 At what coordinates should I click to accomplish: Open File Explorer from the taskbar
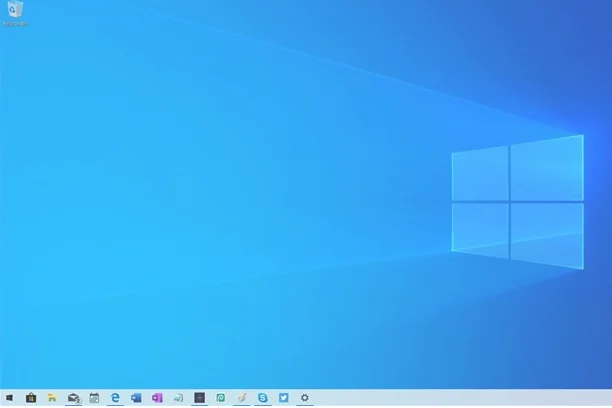click(52, 397)
